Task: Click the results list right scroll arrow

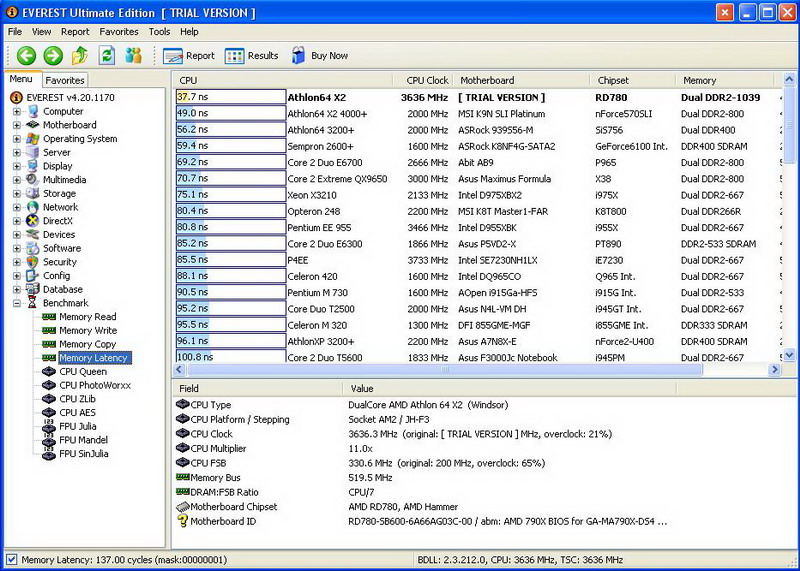Action: tap(775, 369)
